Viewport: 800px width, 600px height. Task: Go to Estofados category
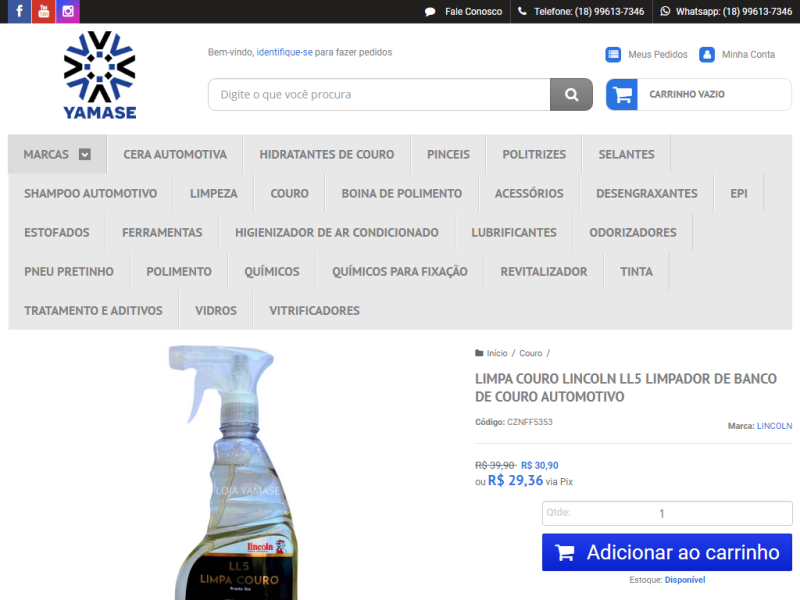57,233
